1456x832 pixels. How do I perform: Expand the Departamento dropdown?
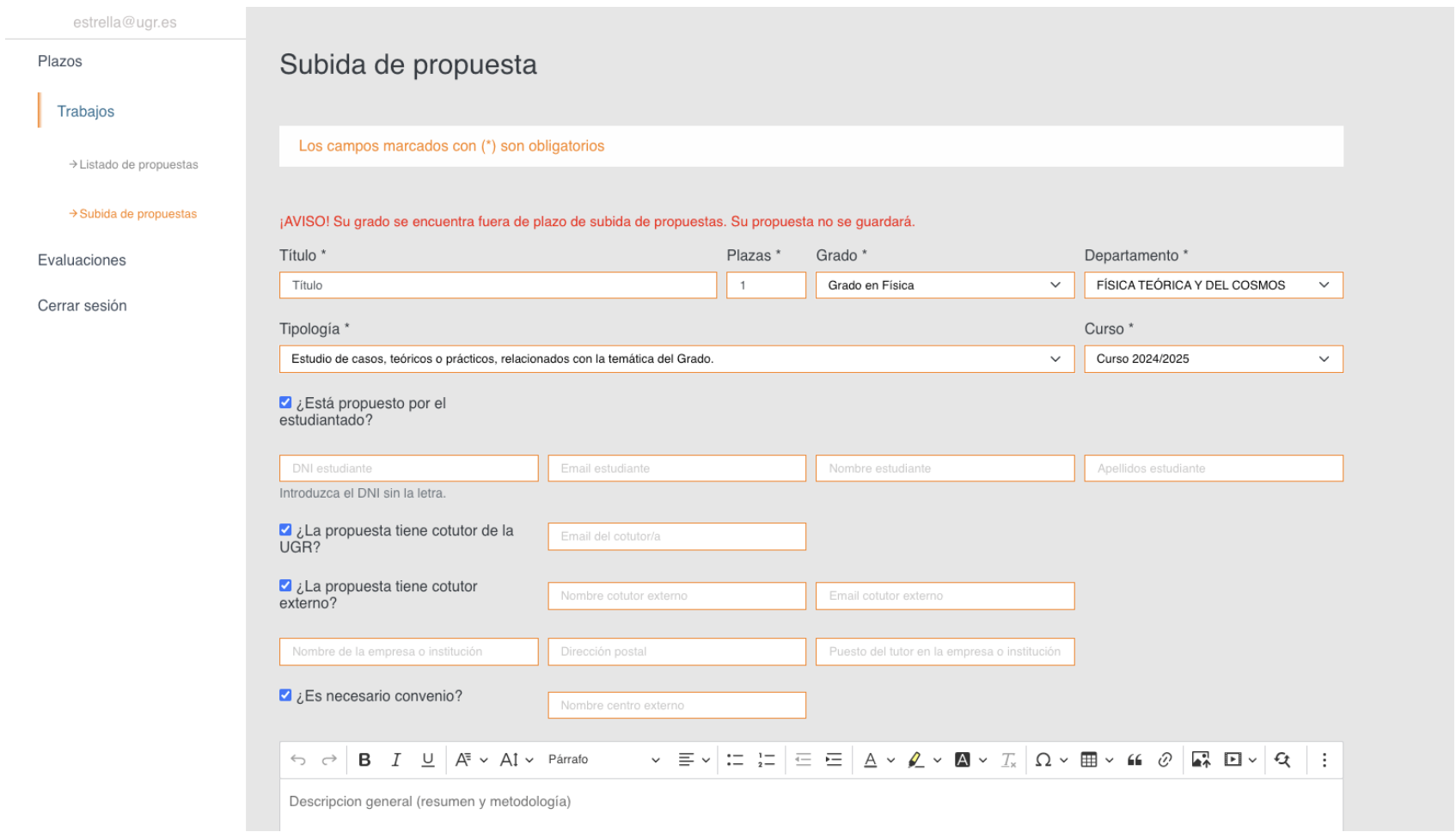1213,285
